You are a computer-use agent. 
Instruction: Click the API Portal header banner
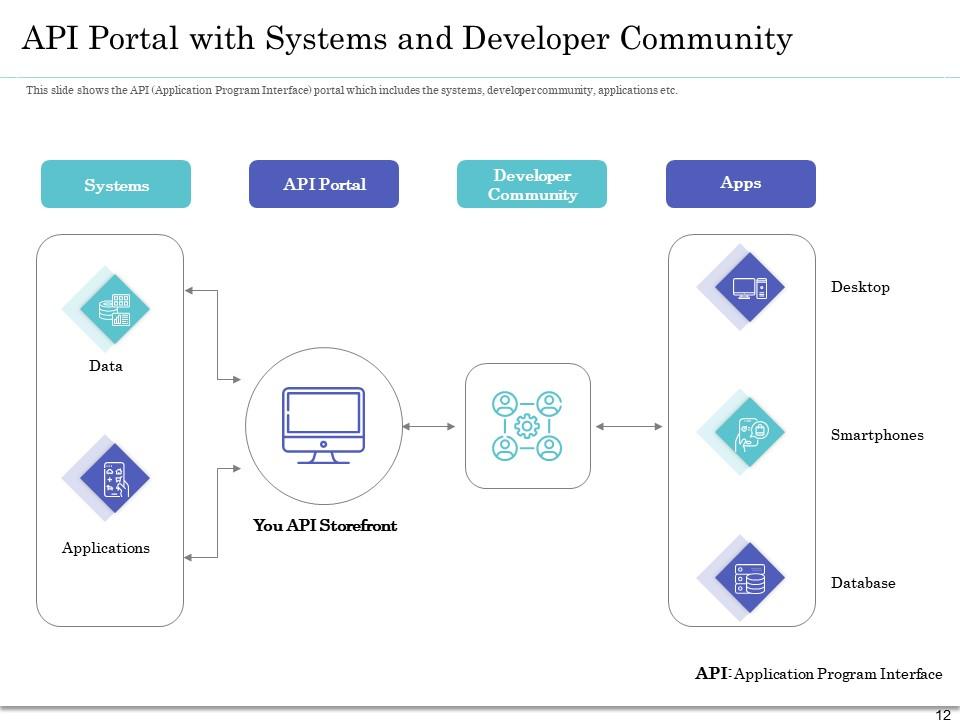pyautogui.click(x=324, y=184)
